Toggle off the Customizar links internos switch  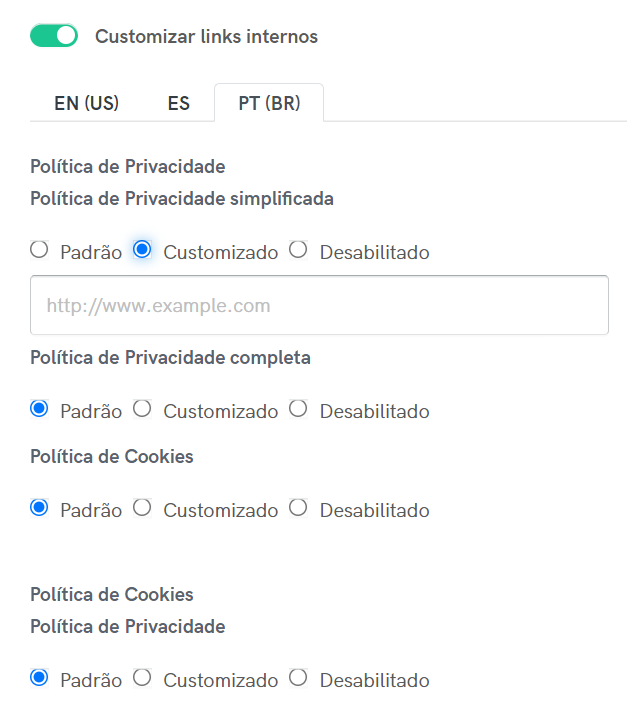tap(54, 36)
